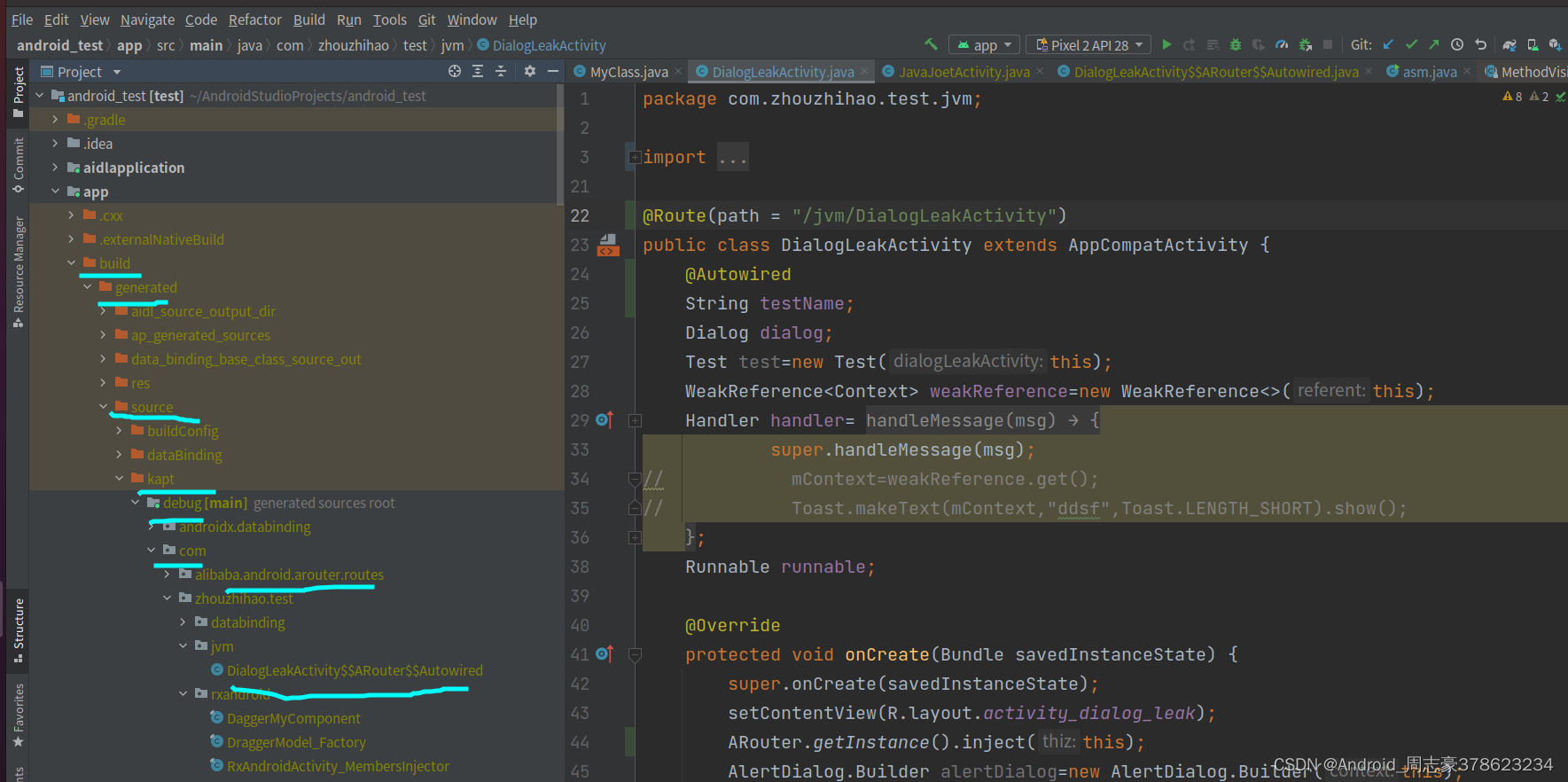Screen dimensions: 1568x782
Task: Open the Resource Manager side tab
Action: click(18, 271)
